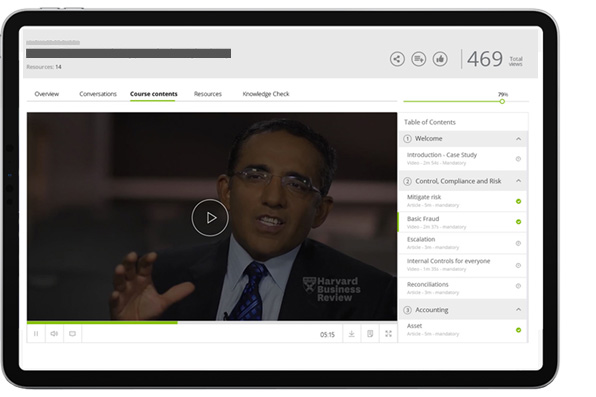Collapse the Welcome section
The height and width of the screenshot is (397, 596).
pos(518,139)
